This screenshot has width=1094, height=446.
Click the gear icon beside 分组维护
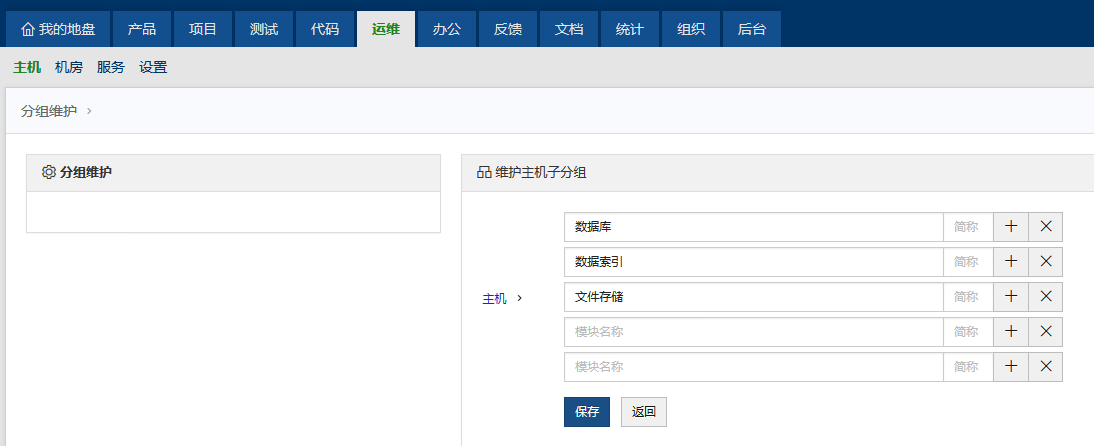click(x=49, y=172)
